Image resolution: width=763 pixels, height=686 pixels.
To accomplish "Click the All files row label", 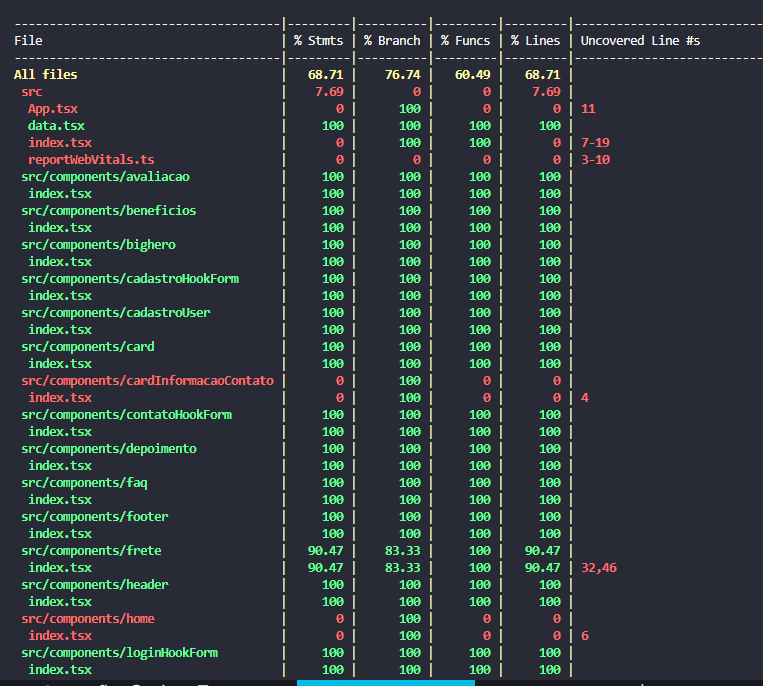I will click(46, 75).
